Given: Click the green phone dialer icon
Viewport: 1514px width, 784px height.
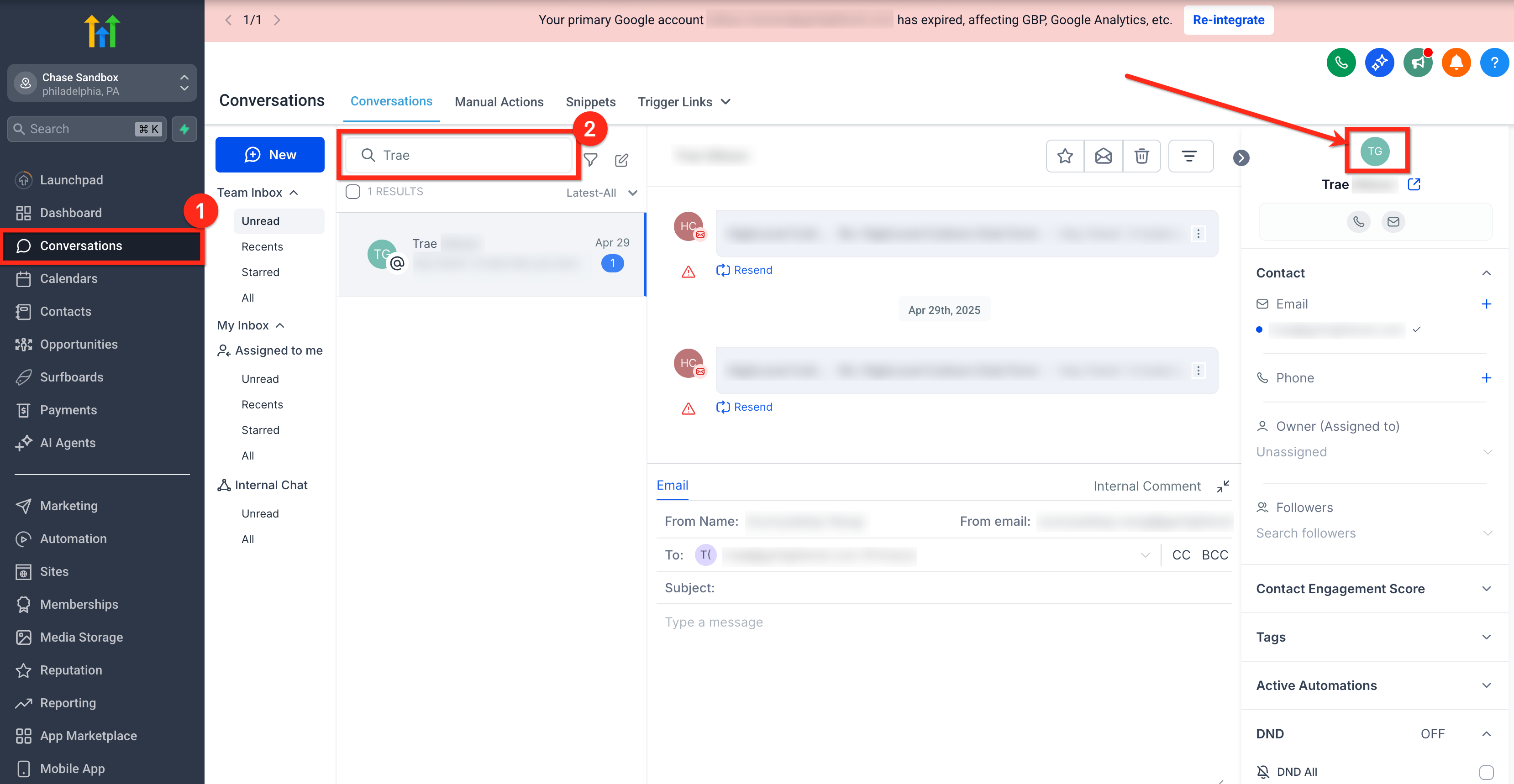Looking at the screenshot, I should (x=1341, y=62).
